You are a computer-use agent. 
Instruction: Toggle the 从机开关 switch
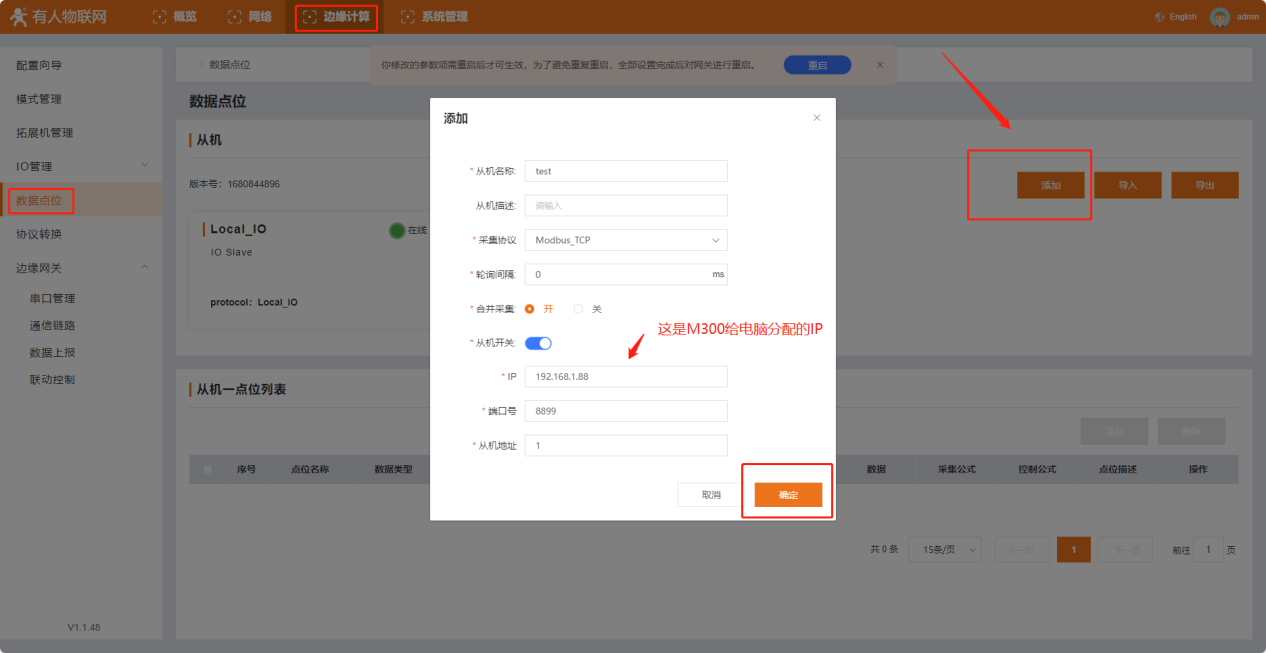[x=538, y=343]
